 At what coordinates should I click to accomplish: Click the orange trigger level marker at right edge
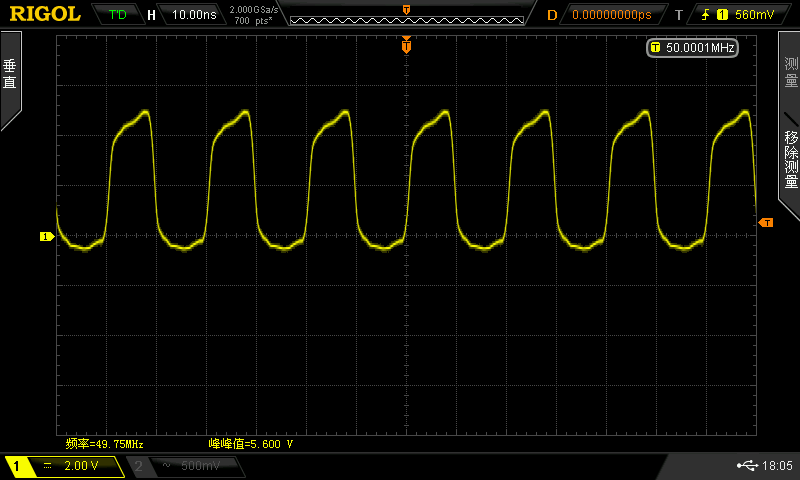coord(766,222)
